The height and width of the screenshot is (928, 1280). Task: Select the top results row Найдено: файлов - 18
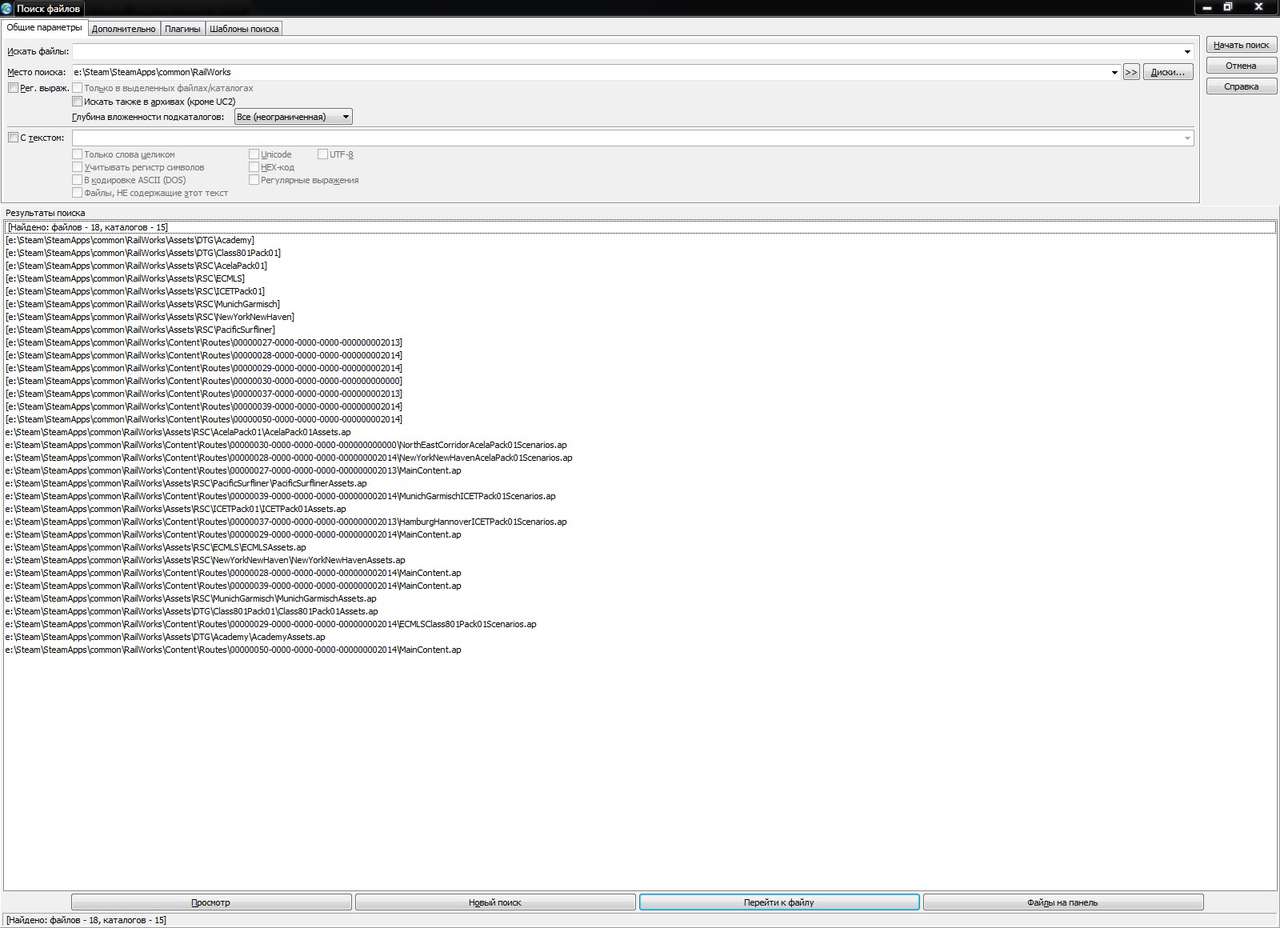[x=640, y=227]
